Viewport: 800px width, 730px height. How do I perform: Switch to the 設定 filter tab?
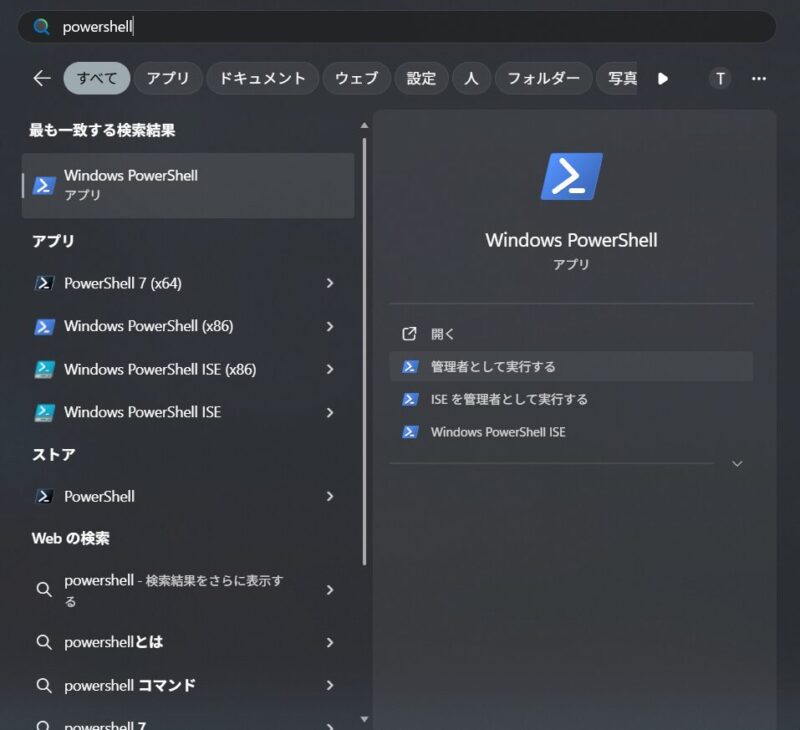pos(421,78)
